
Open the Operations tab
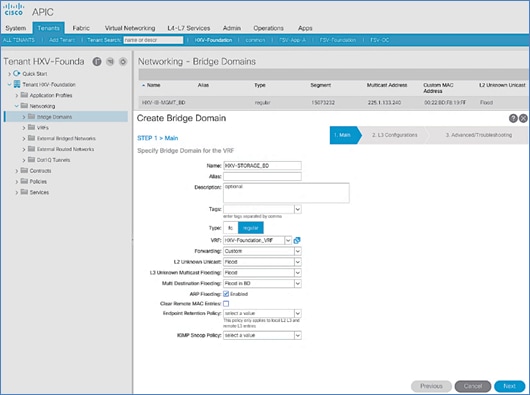(269, 28)
